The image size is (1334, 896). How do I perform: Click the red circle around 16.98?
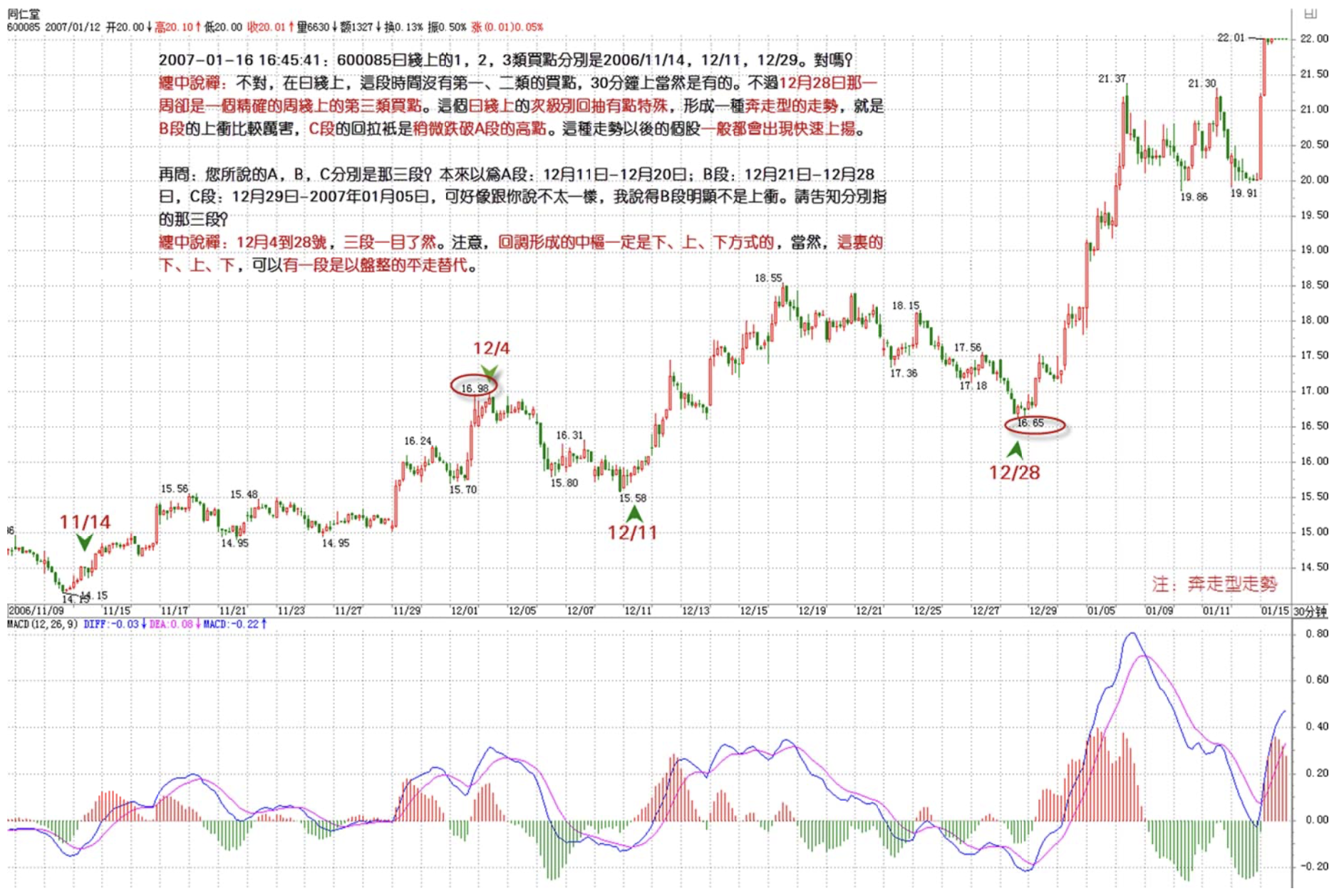[x=475, y=387]
